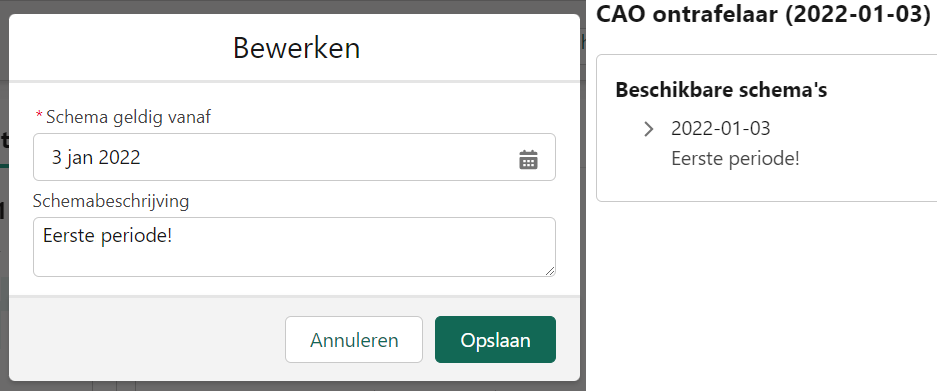
Task: Click the Opslaan button
Action: point(495,340)
